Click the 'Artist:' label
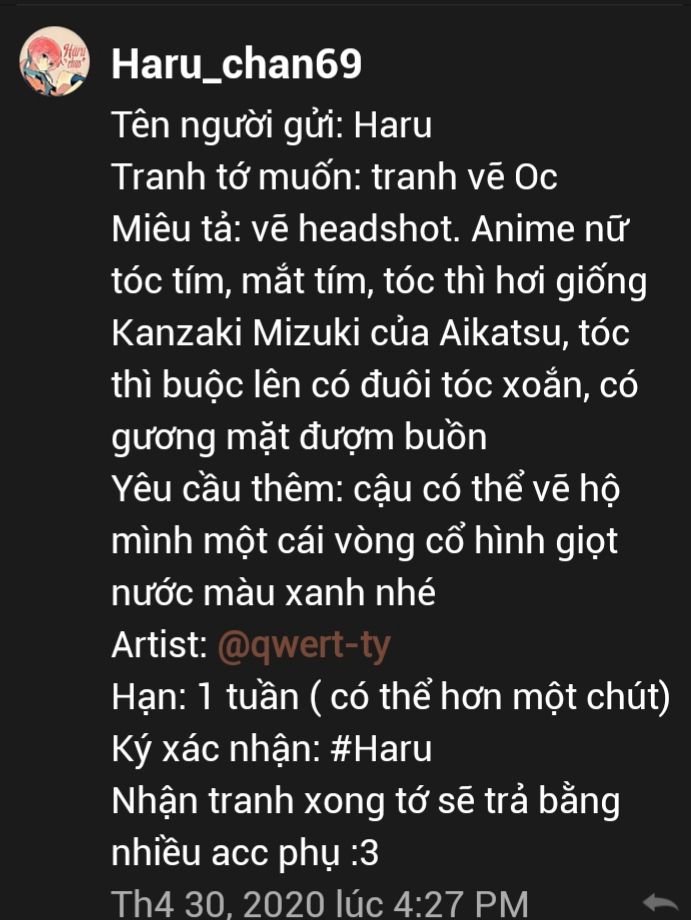Screen dimensions: 691x920 (x=159, y=645)
